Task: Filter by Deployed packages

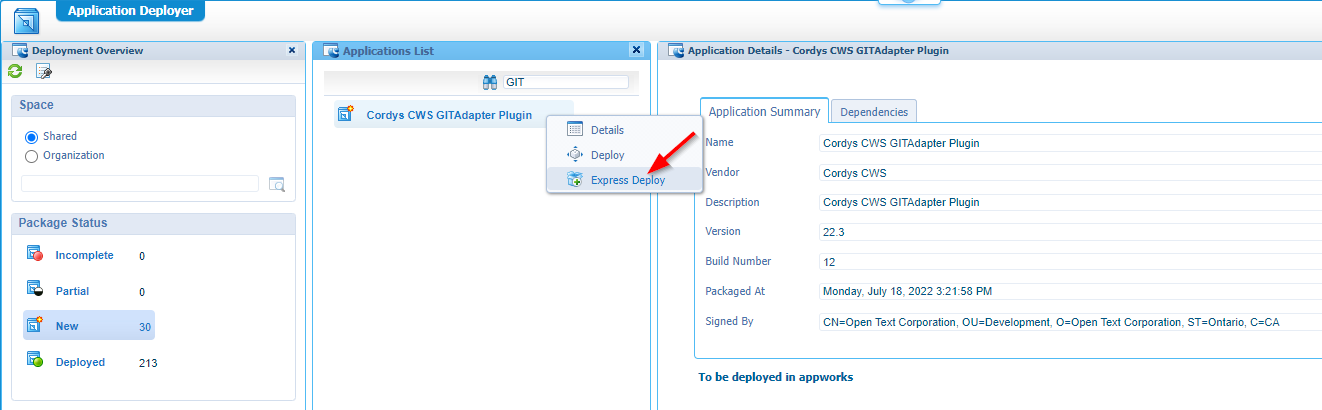Action: 80,362
